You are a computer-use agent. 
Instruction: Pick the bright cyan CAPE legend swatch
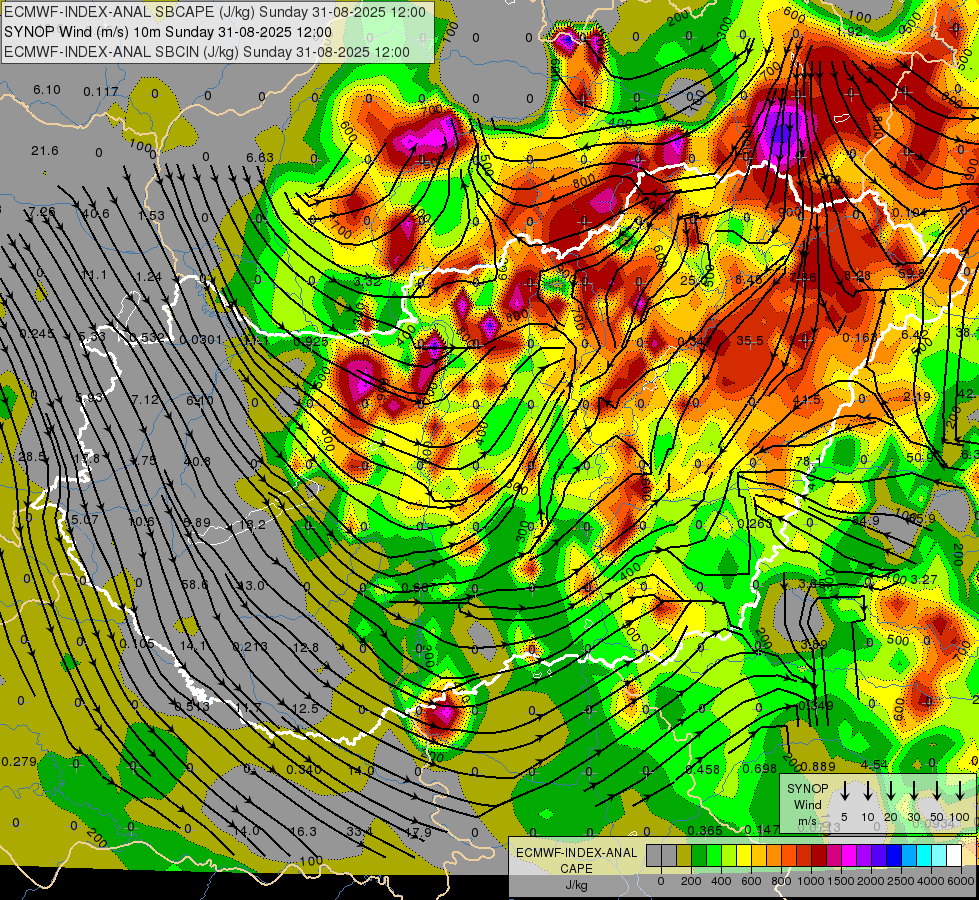click(x=923, y=856)
